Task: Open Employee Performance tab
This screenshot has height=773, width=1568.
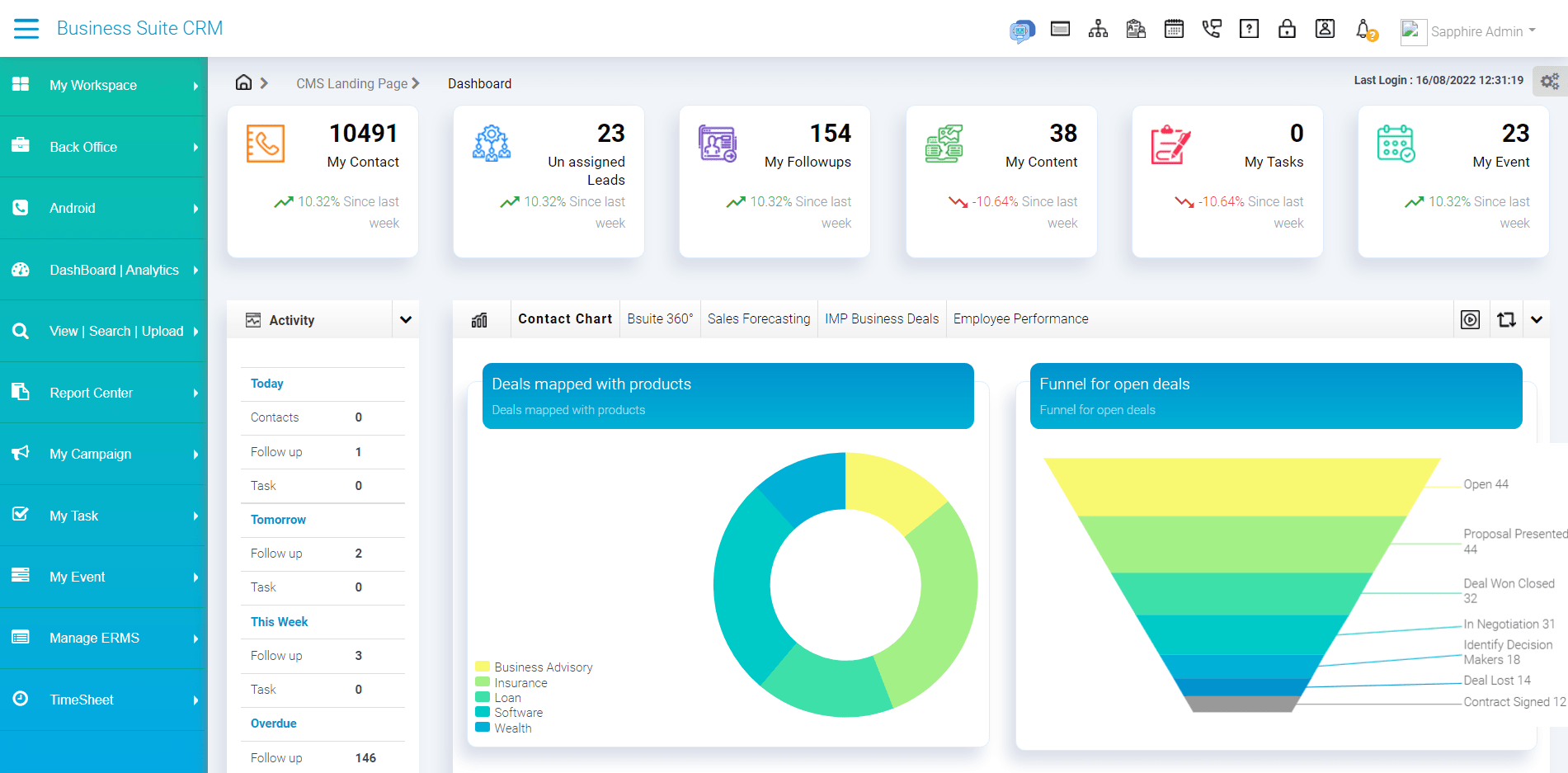Action: point(1020,318)
